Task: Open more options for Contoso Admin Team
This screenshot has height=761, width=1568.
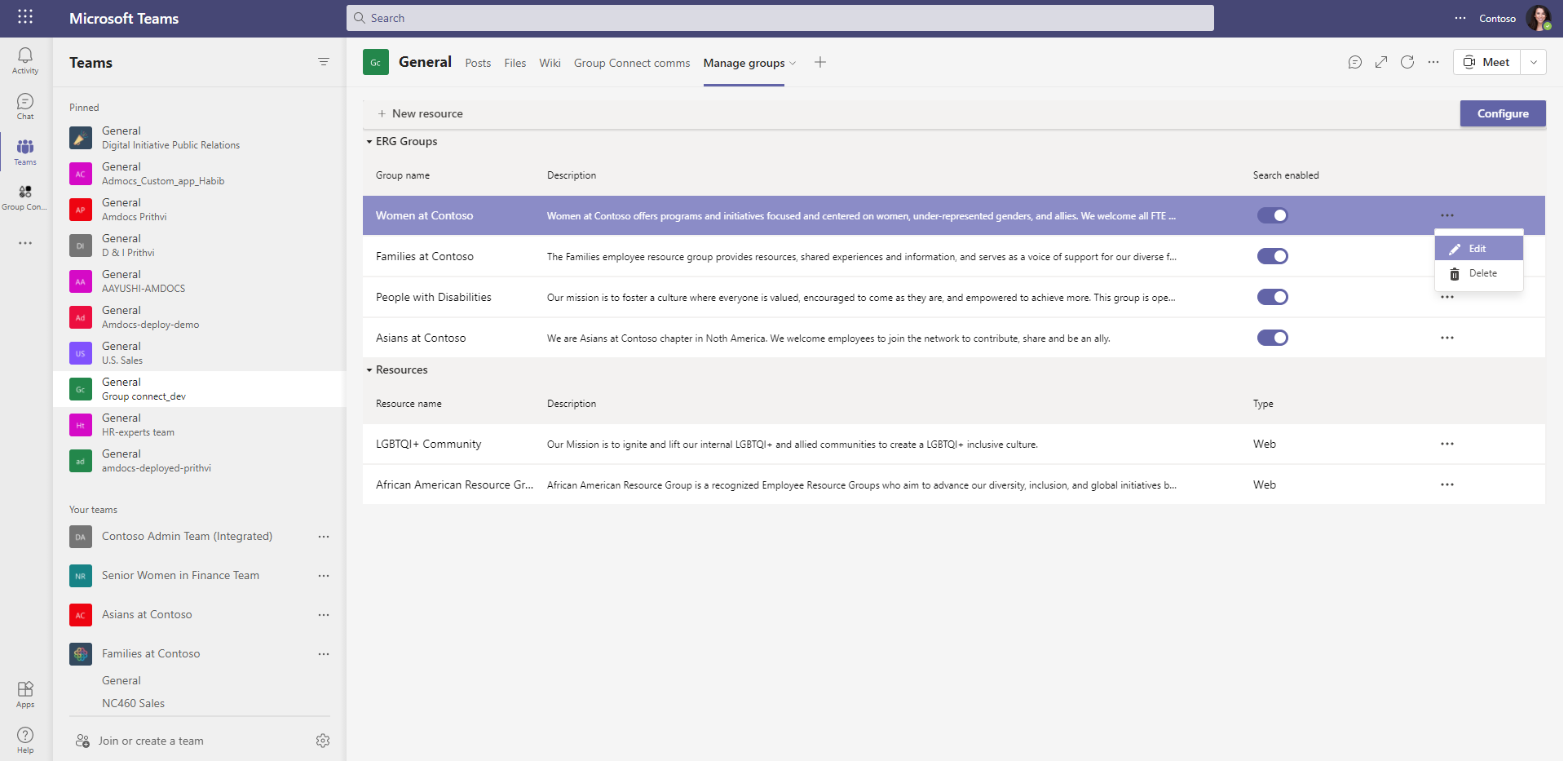Action: (324, 537)
